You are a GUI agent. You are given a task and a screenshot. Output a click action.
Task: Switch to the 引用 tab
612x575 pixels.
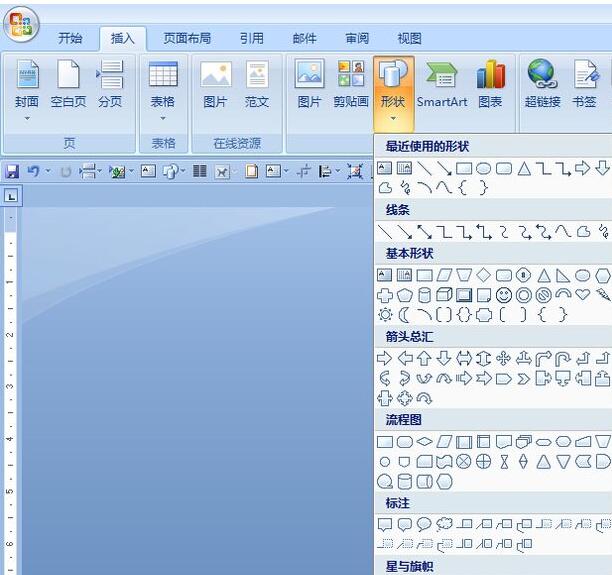[x=252, y=38]
